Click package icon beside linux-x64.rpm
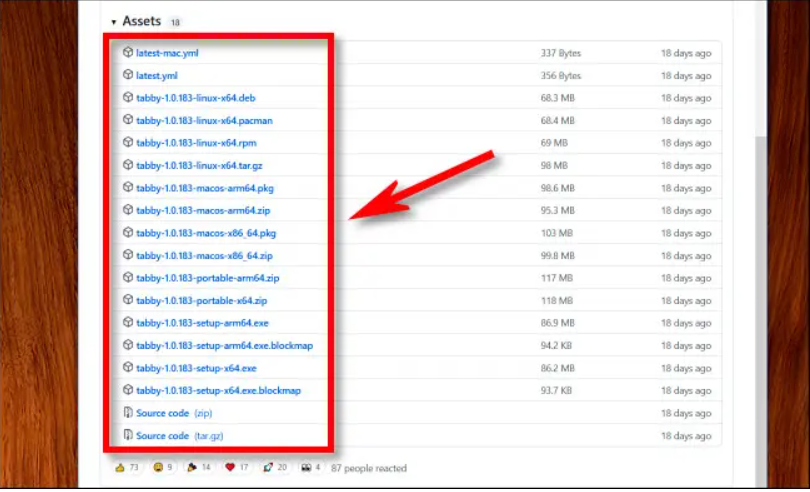Viewport: 810px width, 492px height. pyautogui.click(x=128, y=142)
